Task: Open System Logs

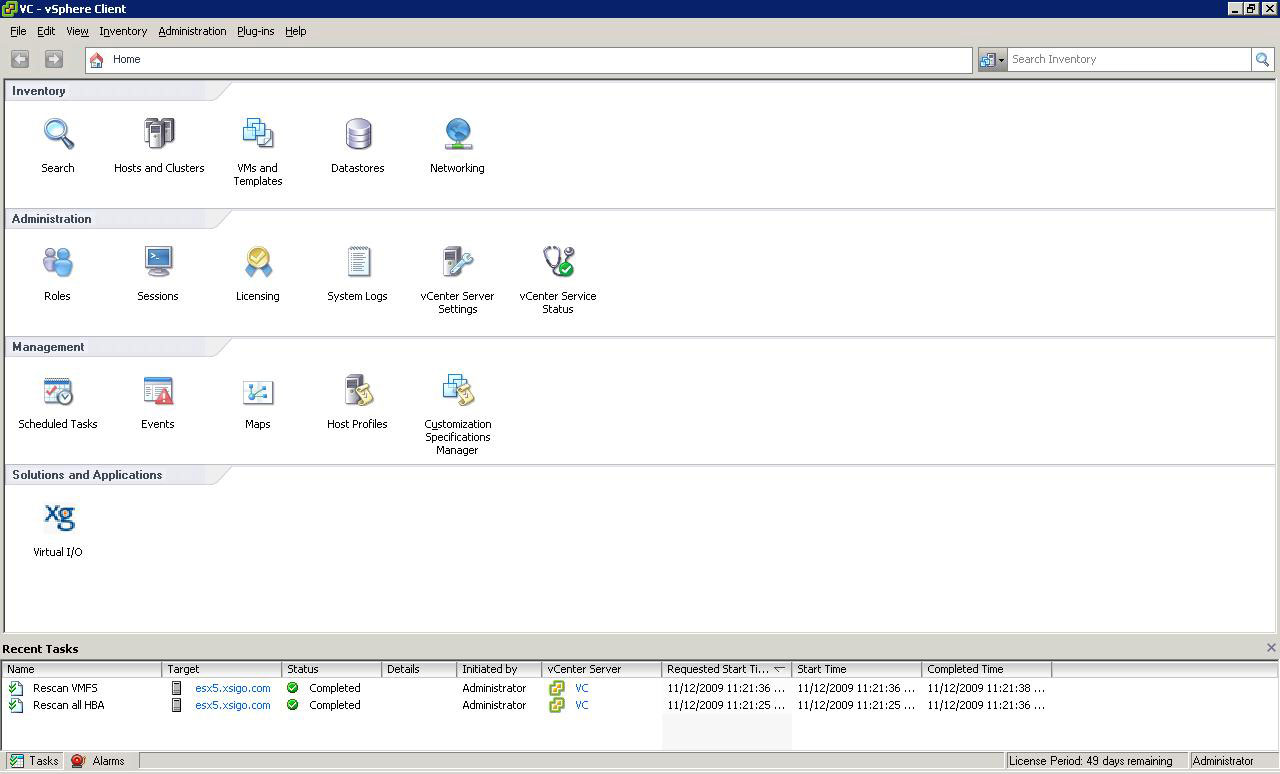Action: tap(357, 274)
